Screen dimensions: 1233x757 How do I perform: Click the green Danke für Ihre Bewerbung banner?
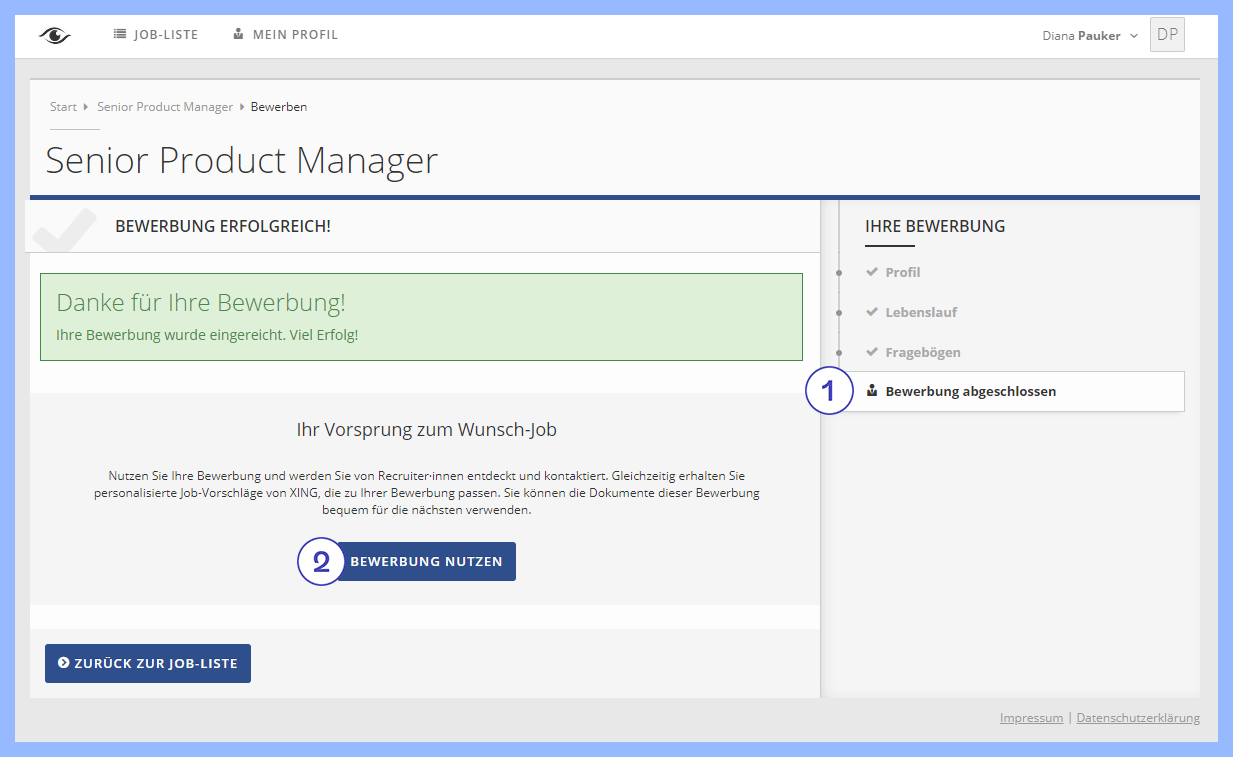point(421,317)
